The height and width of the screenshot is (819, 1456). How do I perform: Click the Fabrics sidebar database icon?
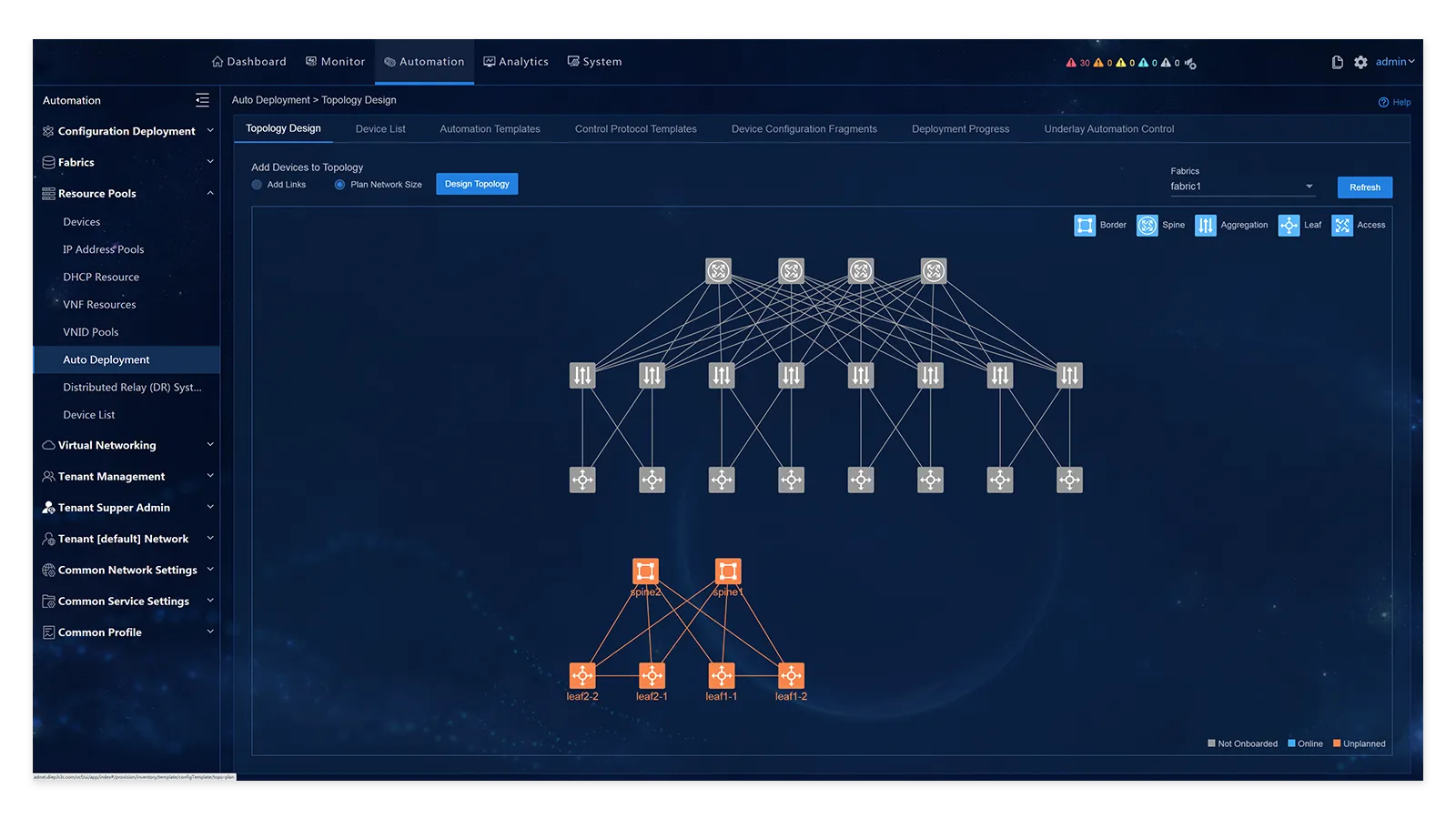[48, 162]
